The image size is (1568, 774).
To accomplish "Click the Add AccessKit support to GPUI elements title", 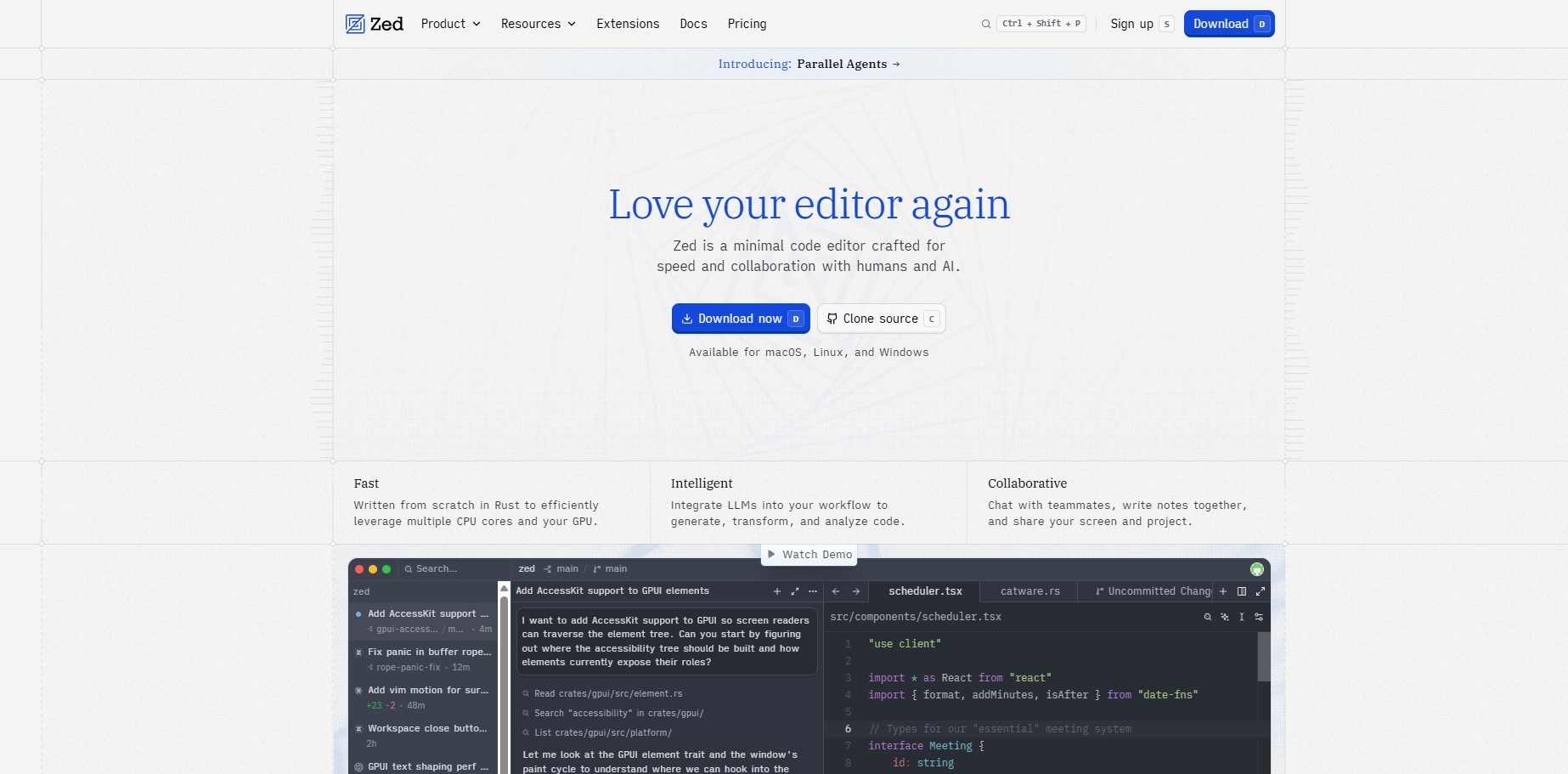I will 612,591.
